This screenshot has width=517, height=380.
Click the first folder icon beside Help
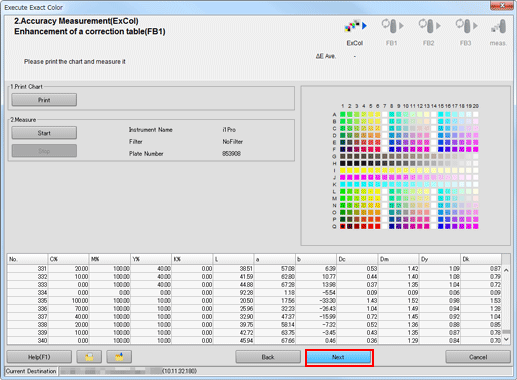[89, 357]
